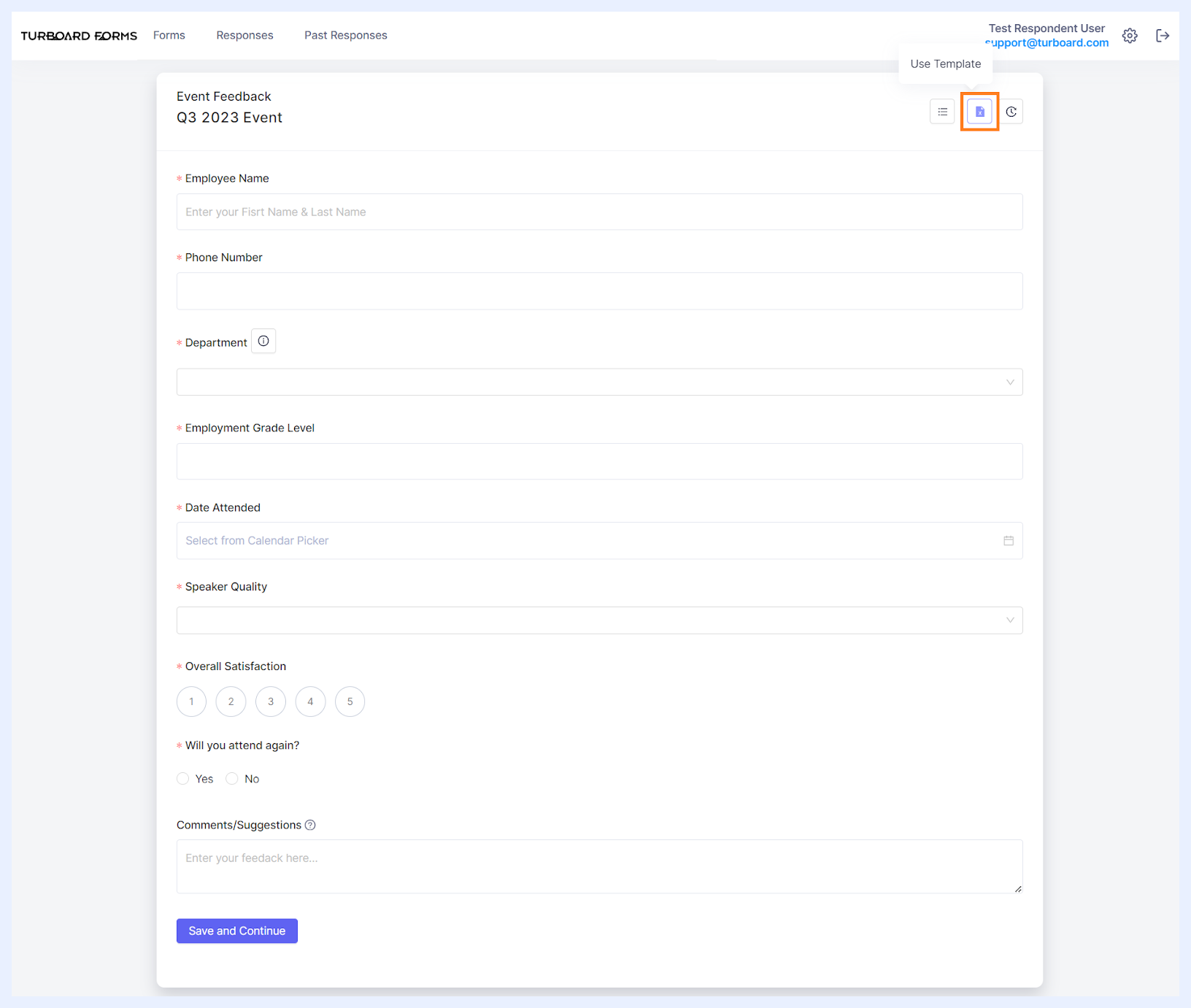Click the Use Template file icon

[x=979, y=112]
